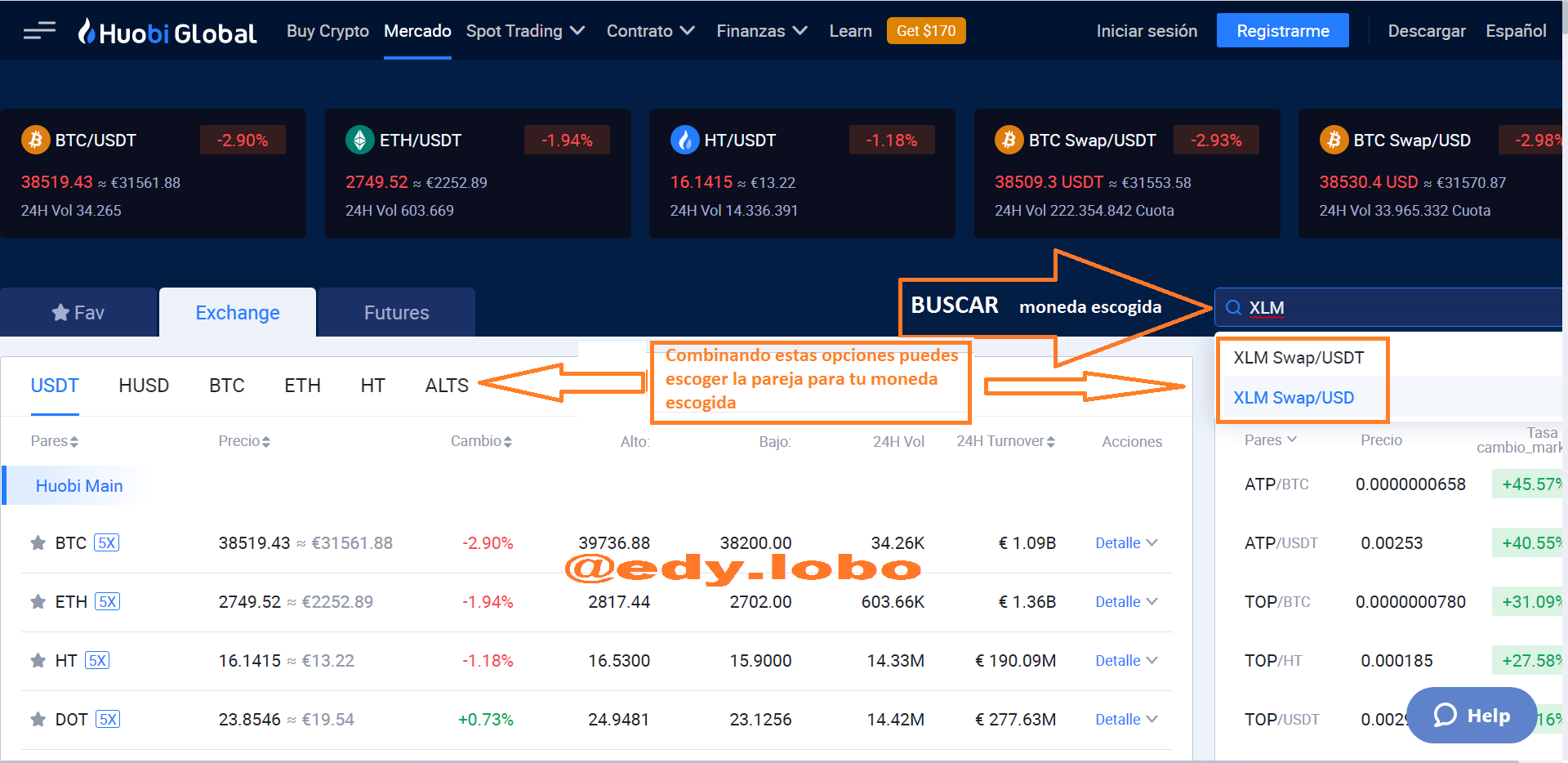Image resolution: width=1568 pixels, height=763 pixels.
Task: Open the Help chat bubble
Action: [x=1472, y=715]
